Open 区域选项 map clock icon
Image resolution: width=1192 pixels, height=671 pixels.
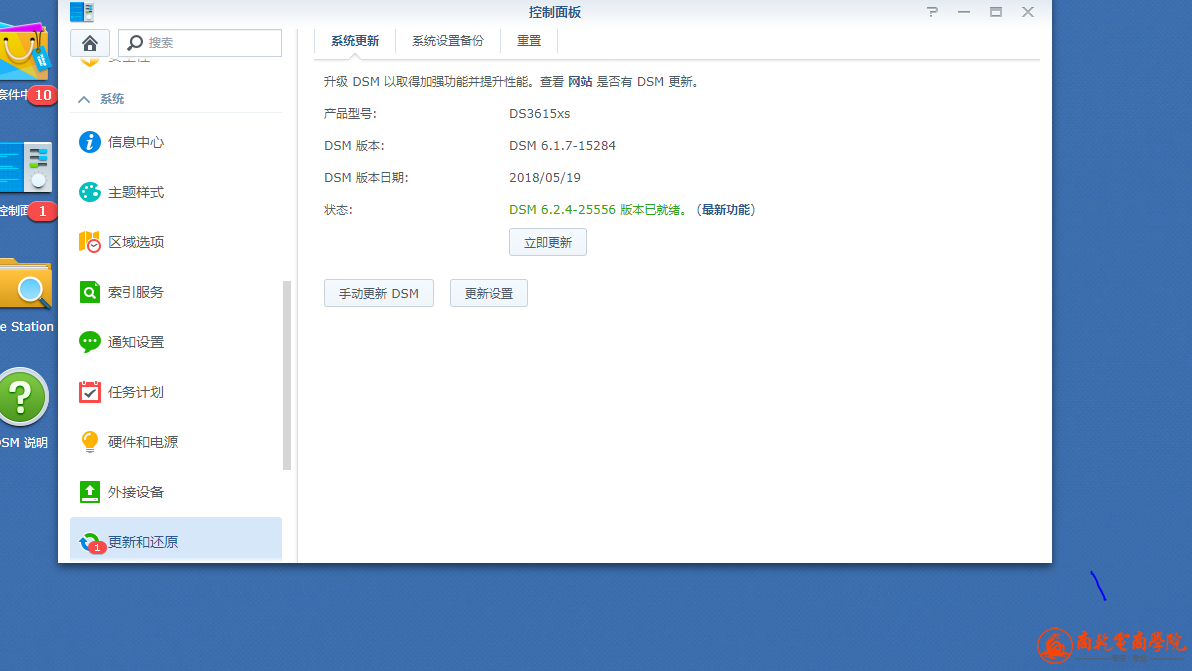(90, 242)
